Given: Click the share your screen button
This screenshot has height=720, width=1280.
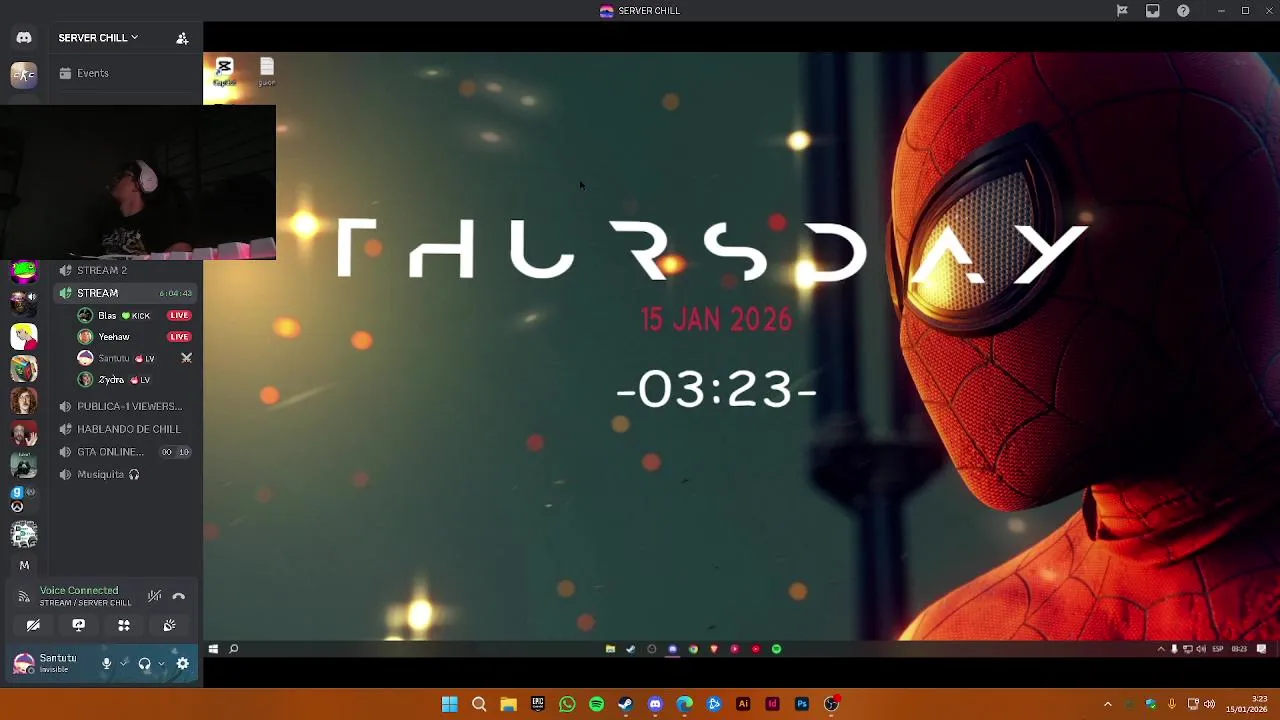Looking at the screenshot, I should 78,626.
